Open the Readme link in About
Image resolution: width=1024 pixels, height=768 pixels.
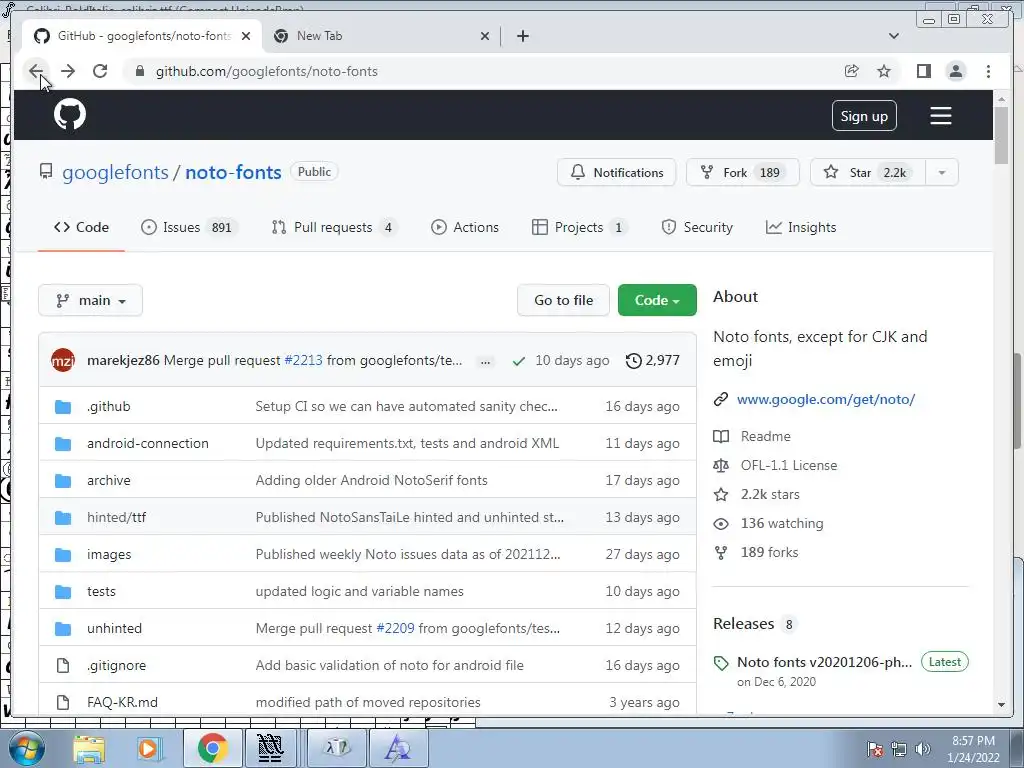click(765, 436)
